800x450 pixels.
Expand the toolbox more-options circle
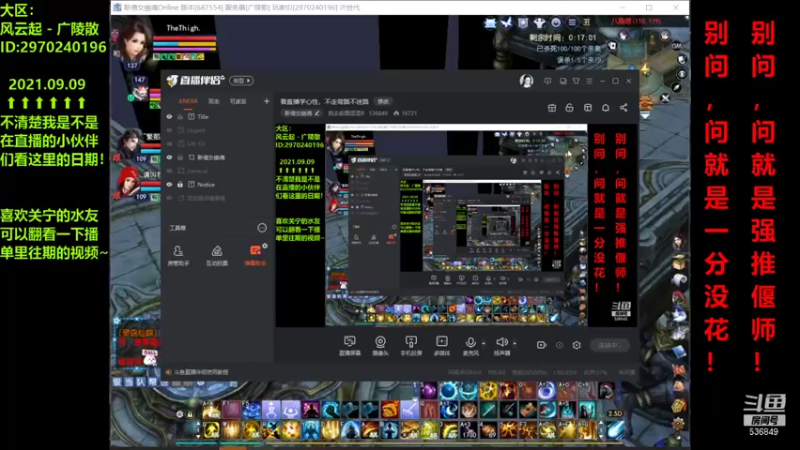(262, 228)
